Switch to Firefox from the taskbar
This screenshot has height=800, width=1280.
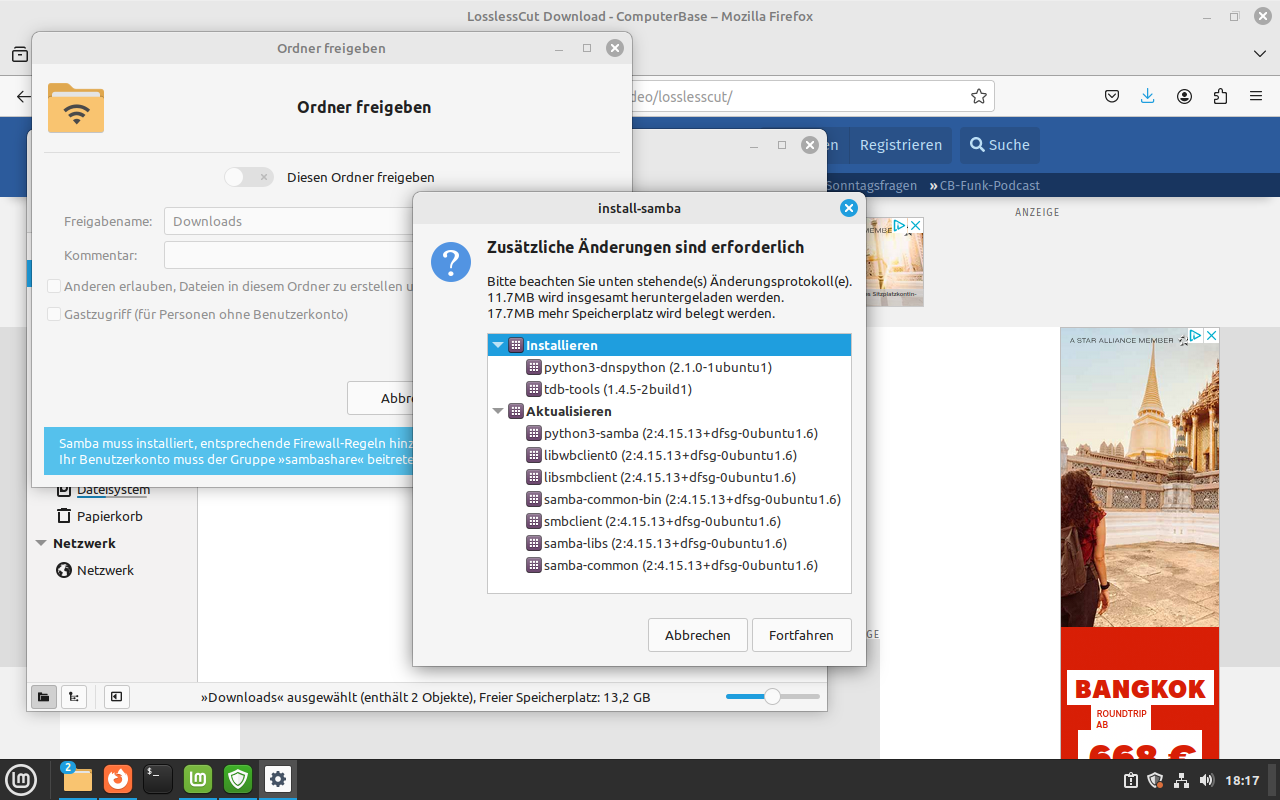click(x=118, y=779)
